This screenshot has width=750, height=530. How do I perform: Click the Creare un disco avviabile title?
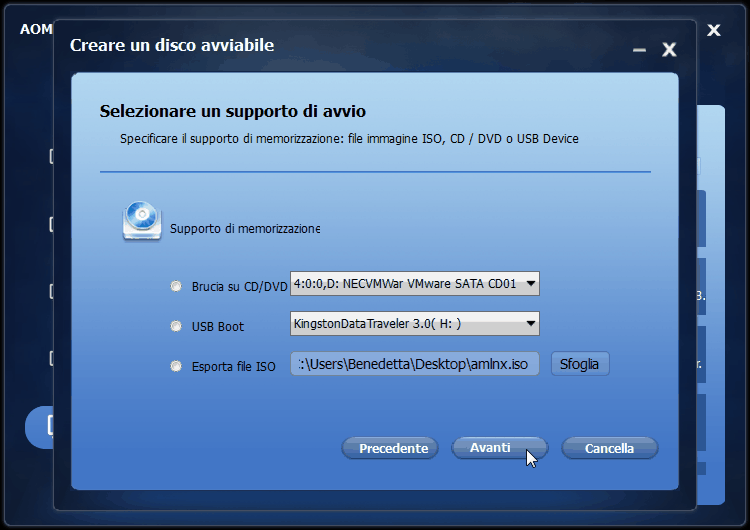pyautogui.click(x=172, y=45)
